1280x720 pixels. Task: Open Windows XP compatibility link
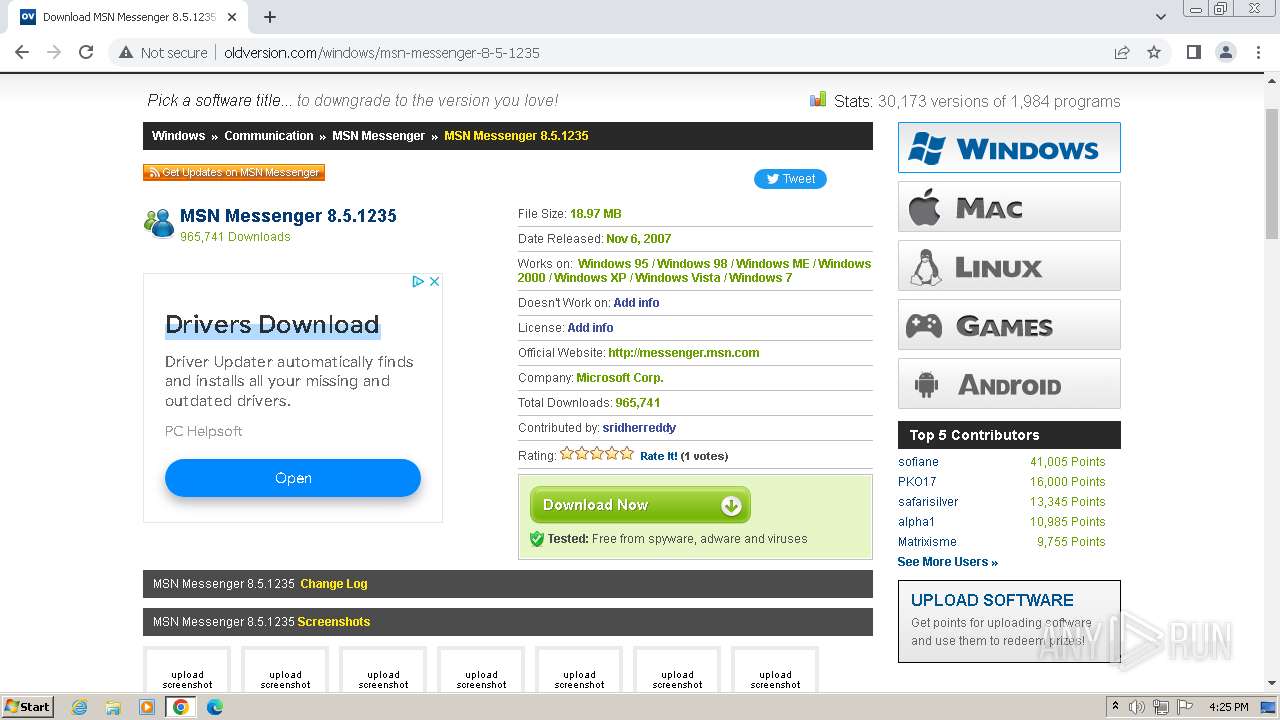pyautogui.click(x=590, y=278)
